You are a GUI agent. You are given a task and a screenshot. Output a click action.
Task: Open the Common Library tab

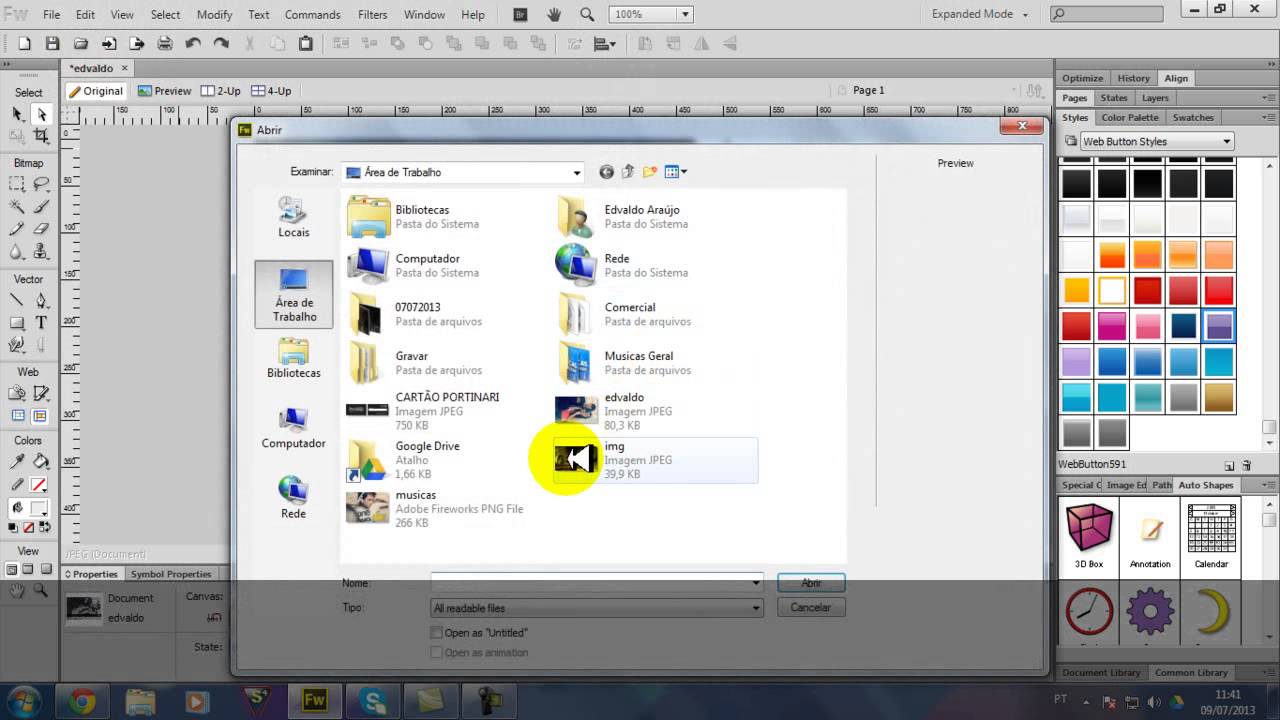coord(1191,672)
